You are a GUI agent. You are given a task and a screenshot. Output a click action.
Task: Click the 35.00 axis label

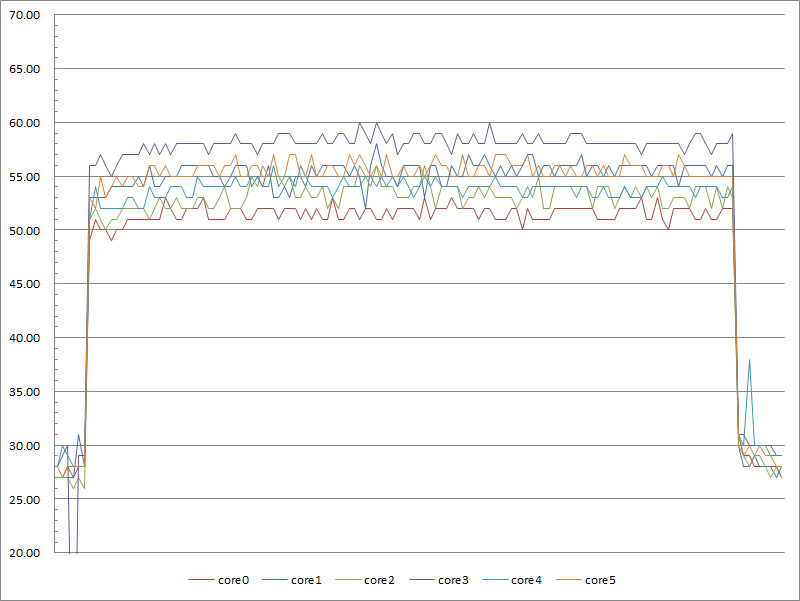pos(24,392)
